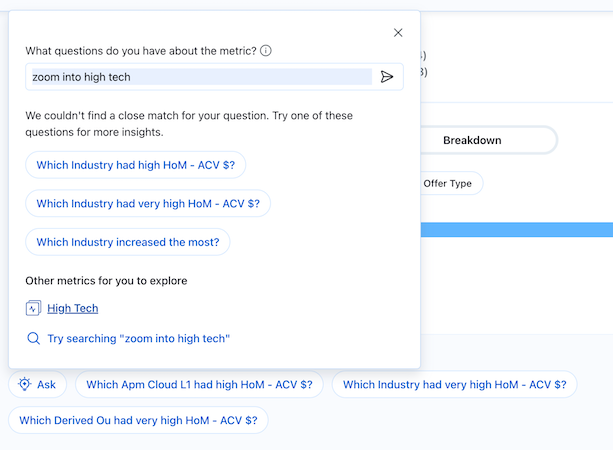Choose the "Which Derived Ou" suggestion chip
Viewport: 613px width, 450px height.
tap(138, 421)
